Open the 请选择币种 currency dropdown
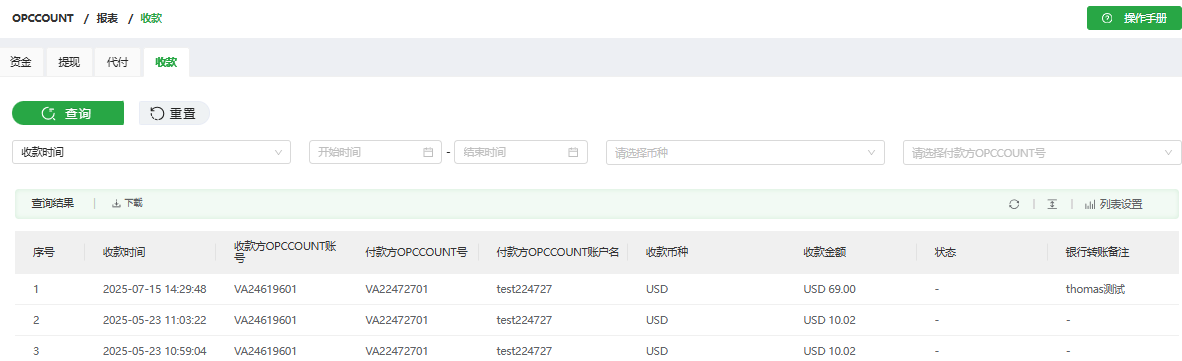Viewport: 1182px width, 361px height. [x=746, y=152]
